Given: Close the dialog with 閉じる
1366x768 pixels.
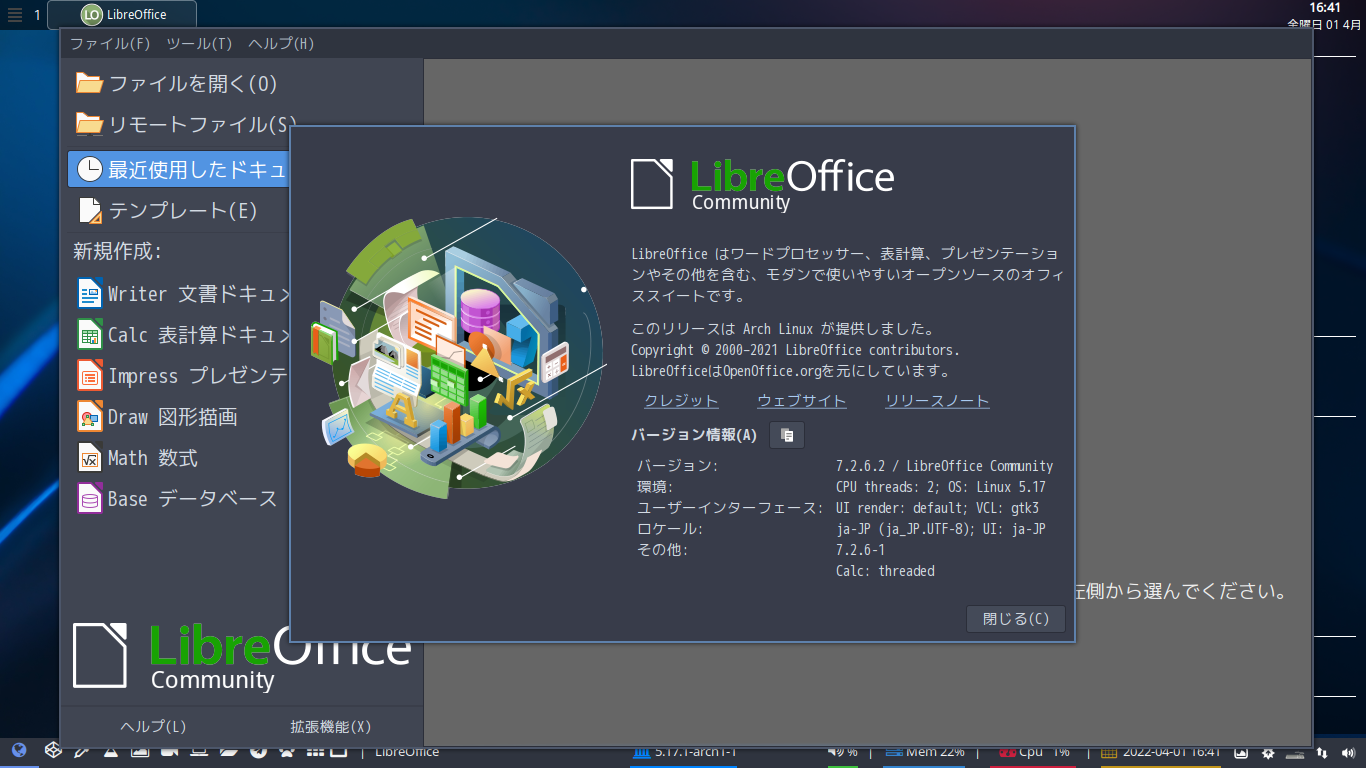Looking at the screenshot, I should pyautogui.click(x=1015, y=618).
